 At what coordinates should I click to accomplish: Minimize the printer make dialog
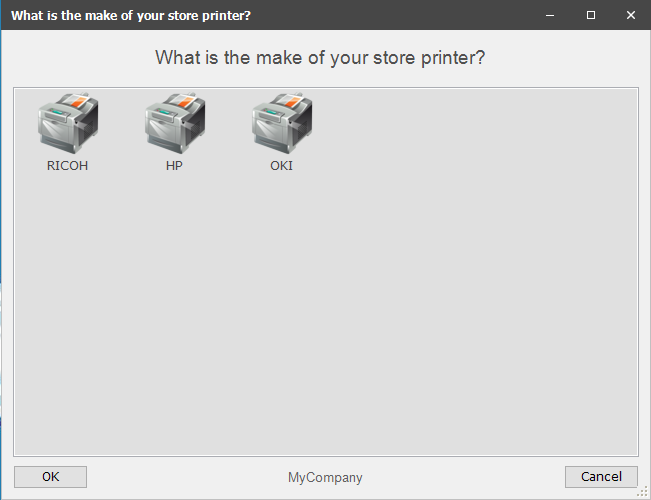pyautogui.click(x=550, y=15)
